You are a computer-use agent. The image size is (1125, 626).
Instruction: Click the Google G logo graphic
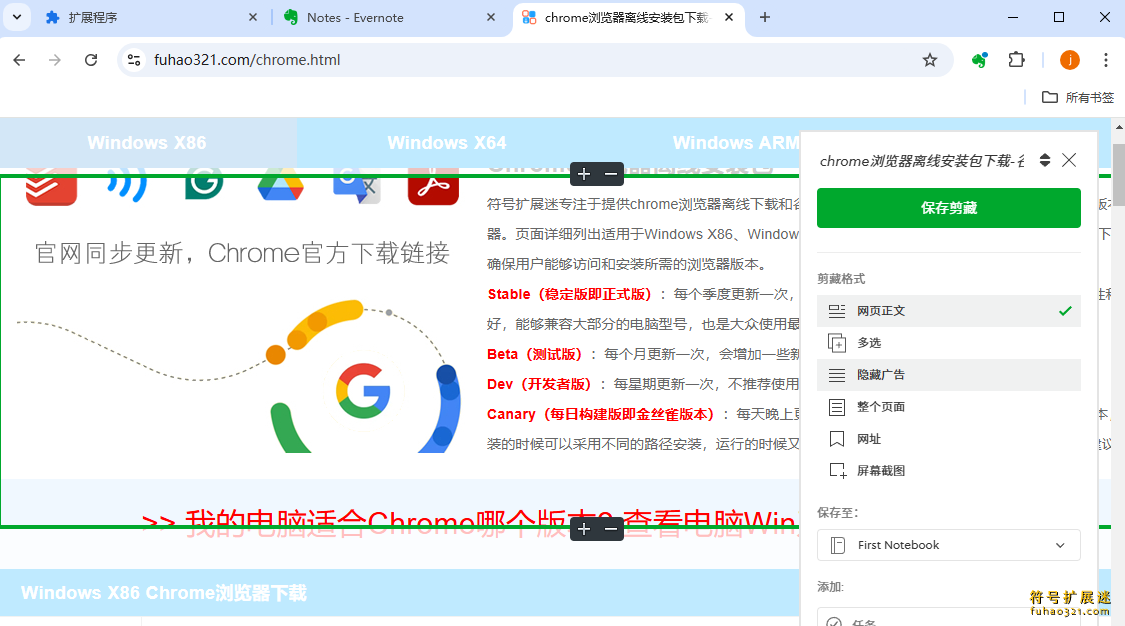tap(363, 391)
